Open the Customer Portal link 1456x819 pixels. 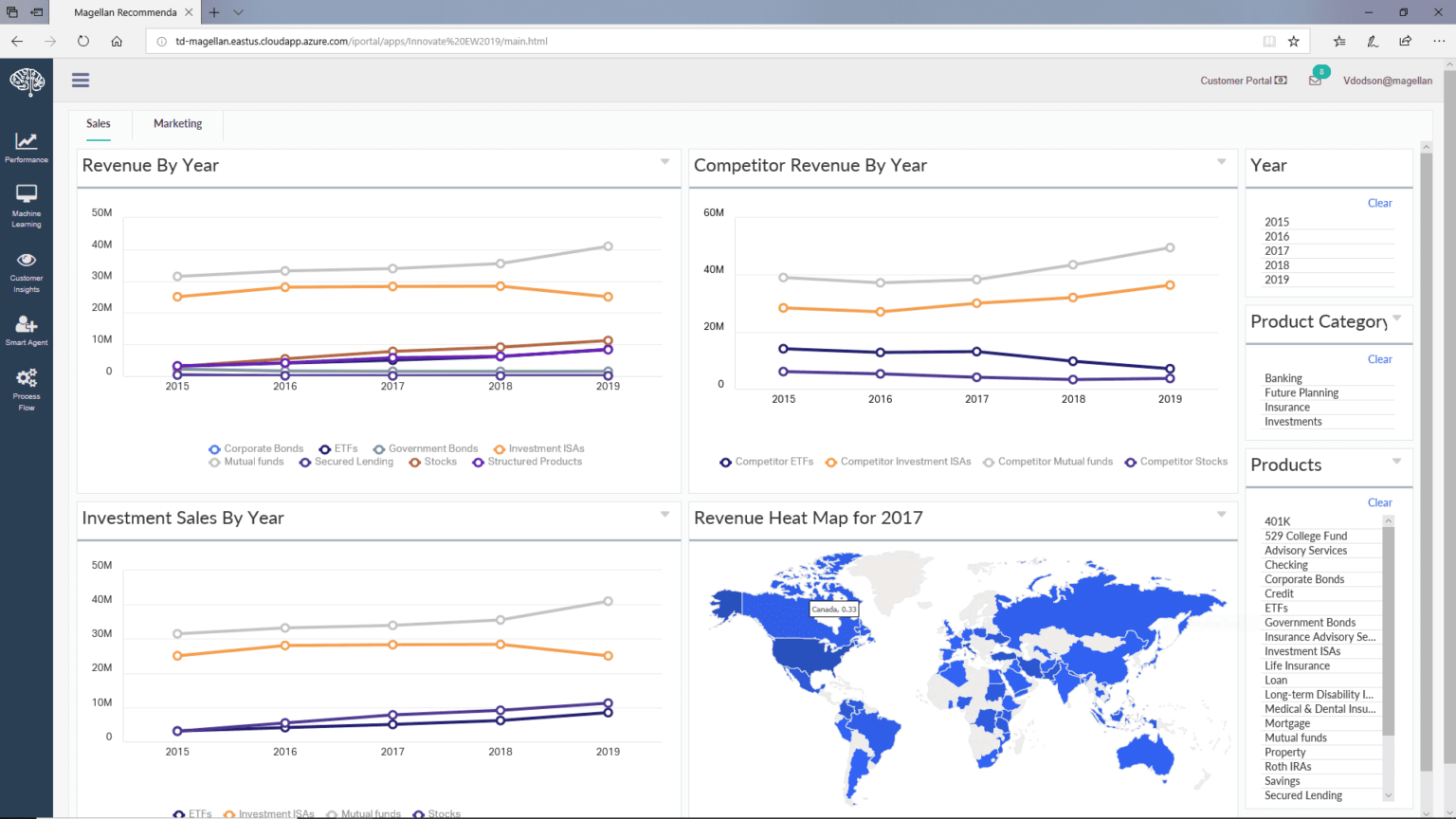coord(1243,81)
